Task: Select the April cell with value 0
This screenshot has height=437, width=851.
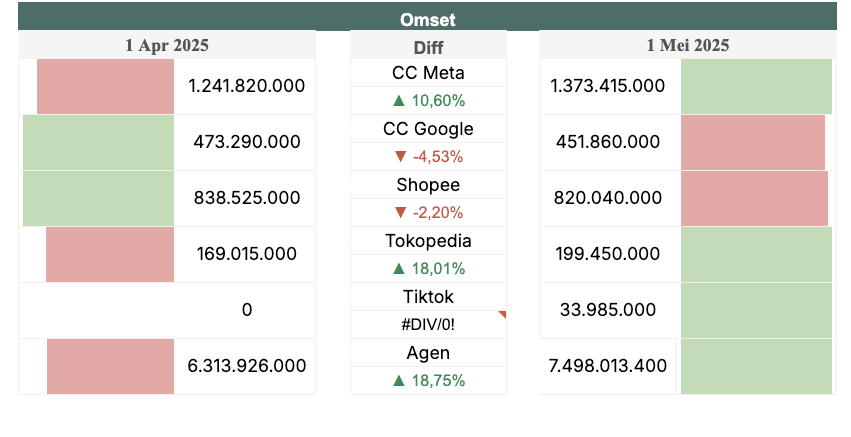Action: tap(246, 310)
